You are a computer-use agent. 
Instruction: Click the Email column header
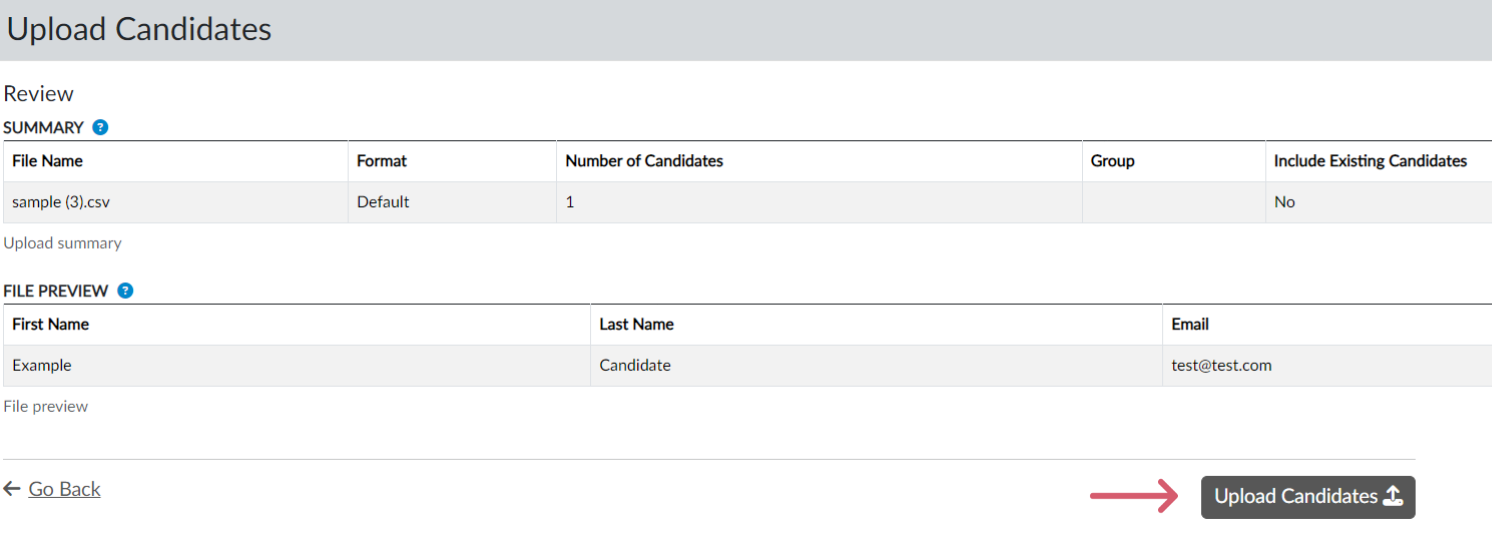tap(1190, 324)
